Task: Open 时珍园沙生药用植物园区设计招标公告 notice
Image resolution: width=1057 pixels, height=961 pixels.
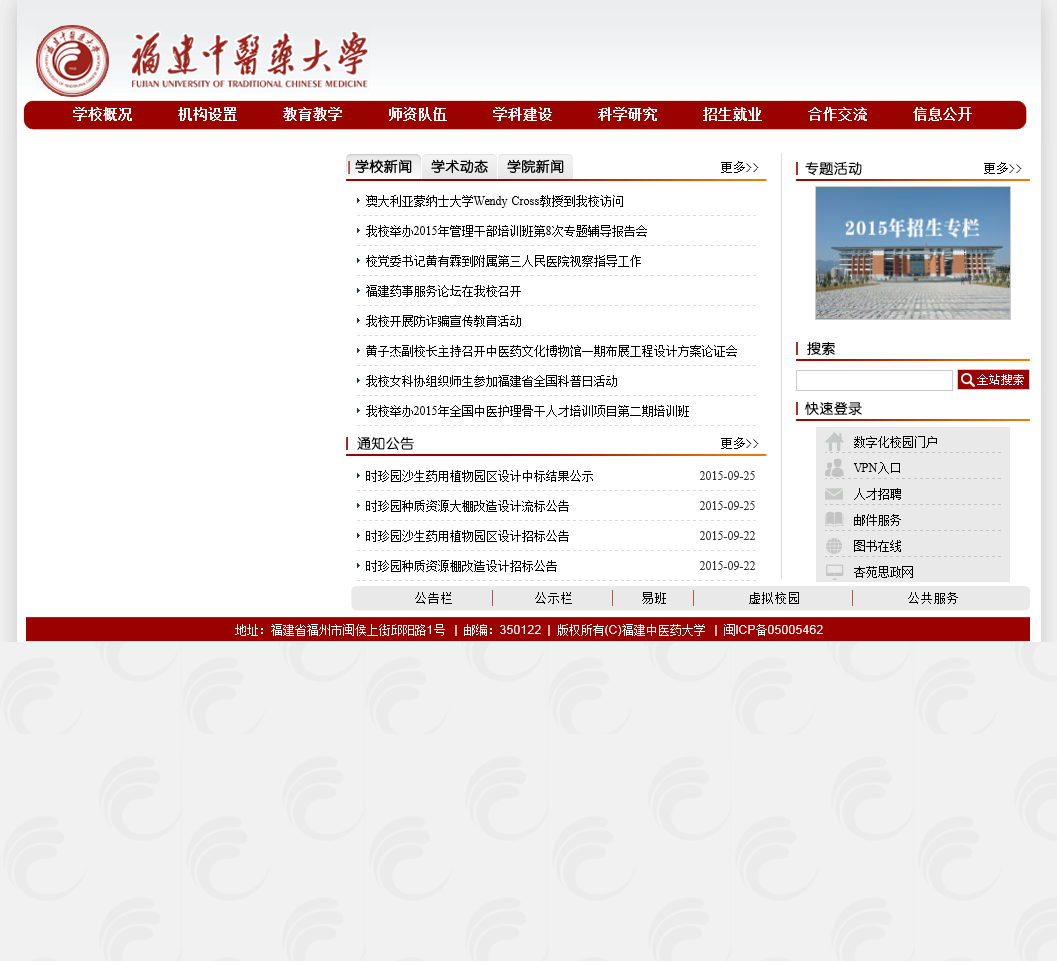Action: tap(467, 536)
